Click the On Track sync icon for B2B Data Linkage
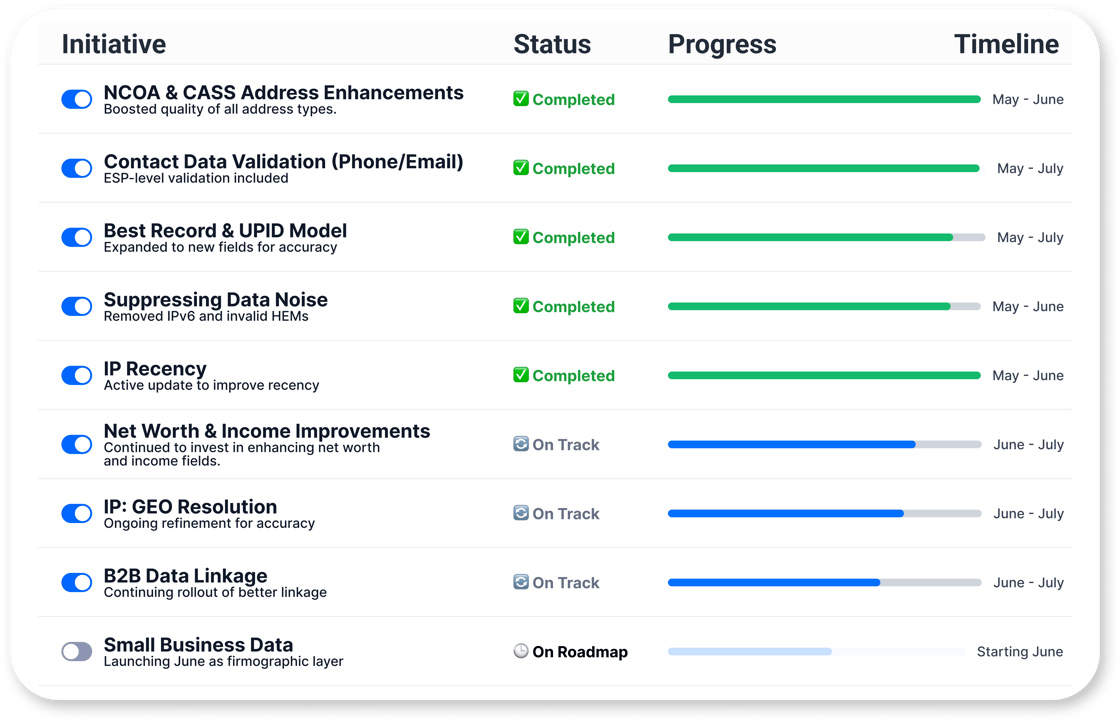The height and width of the screenshot is (722, 1120). click(x=521, y=582)
